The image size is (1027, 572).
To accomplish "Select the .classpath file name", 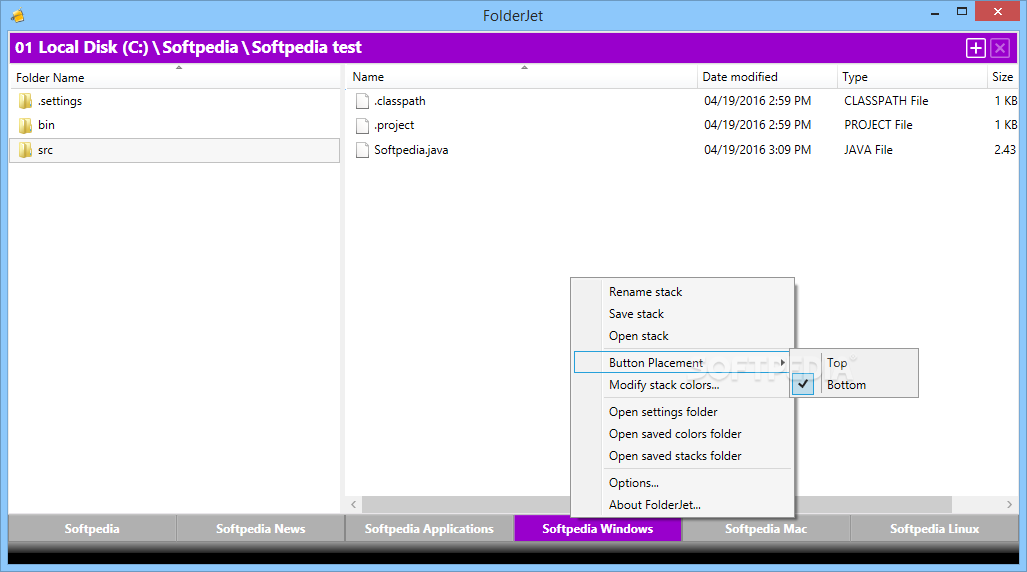I will click(x=400, y=101).
